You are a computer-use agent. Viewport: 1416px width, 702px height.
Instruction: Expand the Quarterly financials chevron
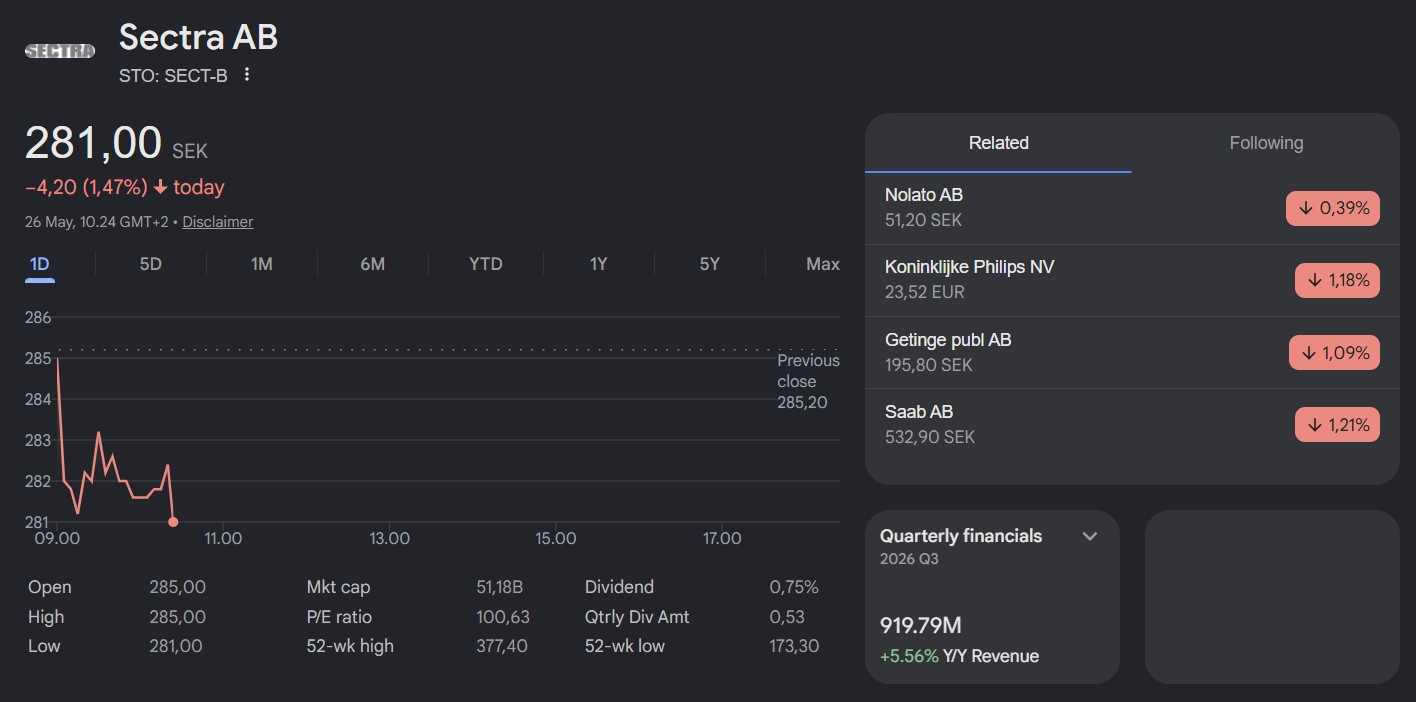1090,536
